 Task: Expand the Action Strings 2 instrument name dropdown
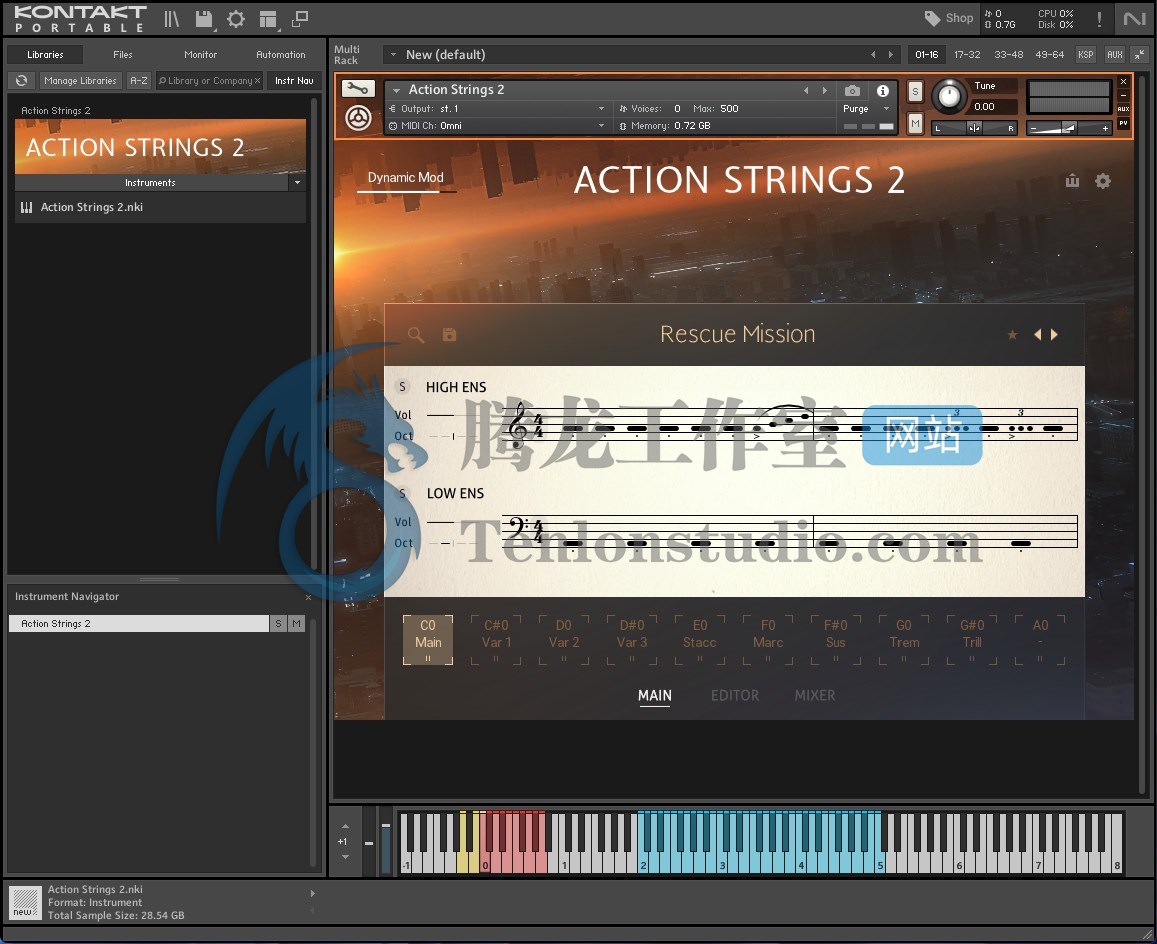click(396, 90)
